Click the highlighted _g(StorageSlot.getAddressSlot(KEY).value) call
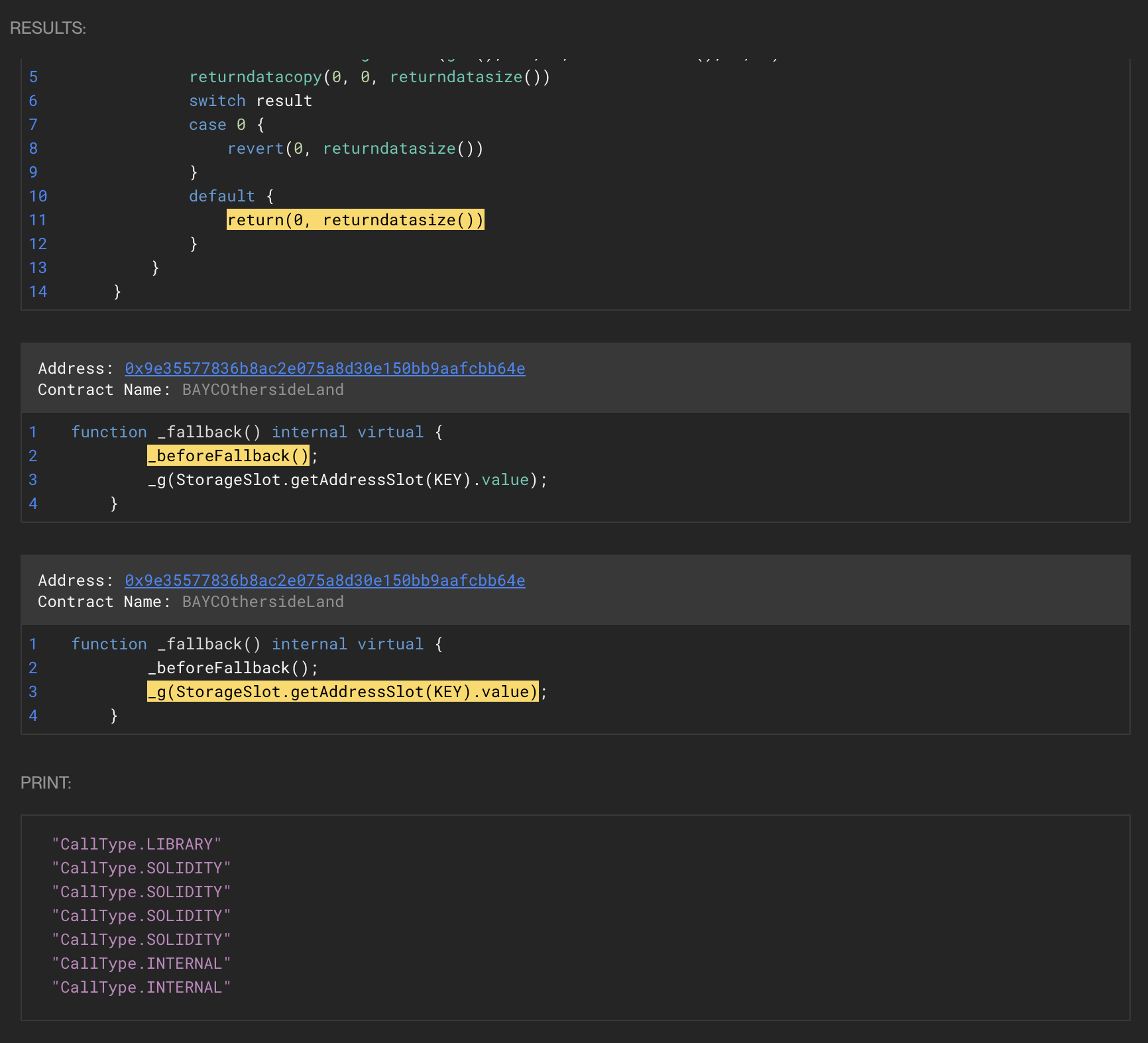This screenshot has width=1148, height=1043. pos(343,692)
